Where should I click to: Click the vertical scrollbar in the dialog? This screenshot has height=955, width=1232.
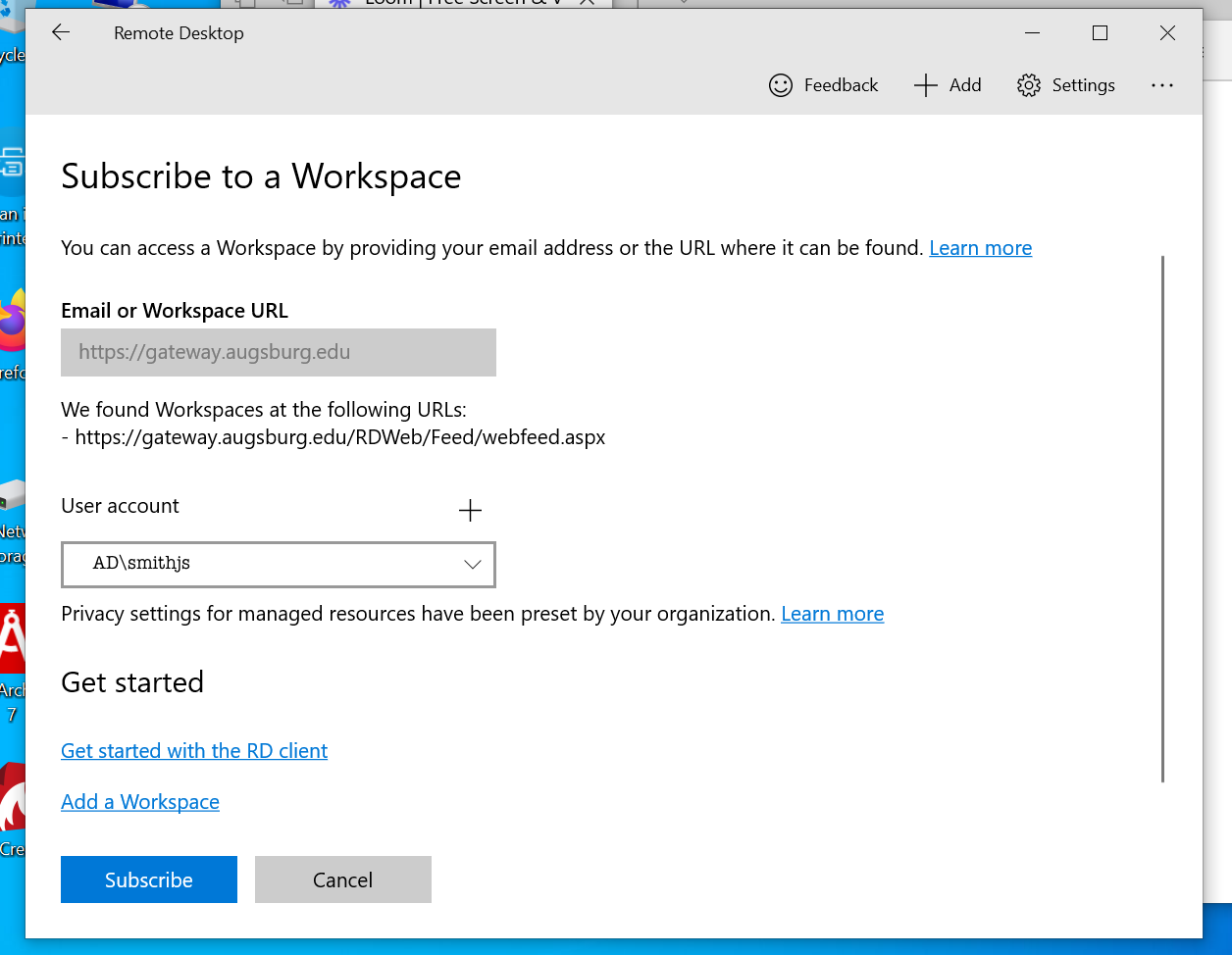(1162, 519)
